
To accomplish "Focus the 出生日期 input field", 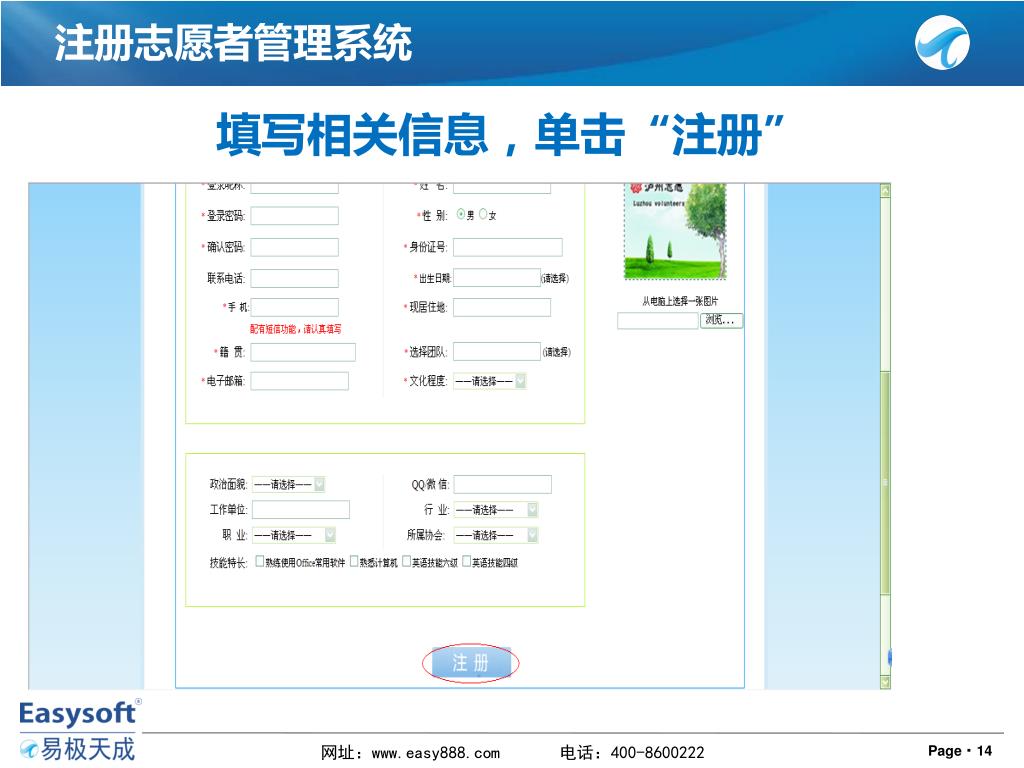I will 497,278.
